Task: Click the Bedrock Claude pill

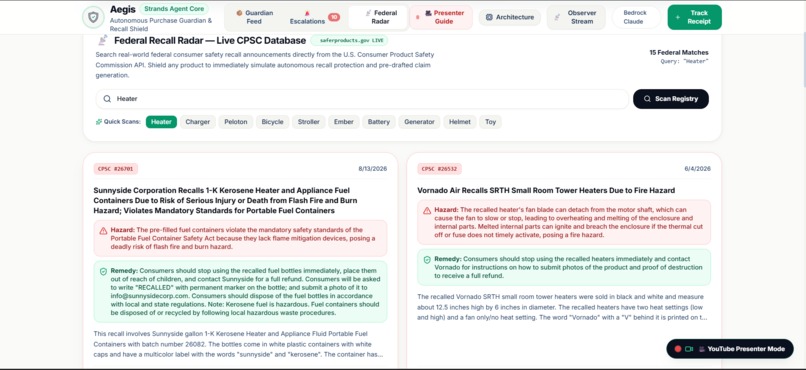Action: pos(636,17)
